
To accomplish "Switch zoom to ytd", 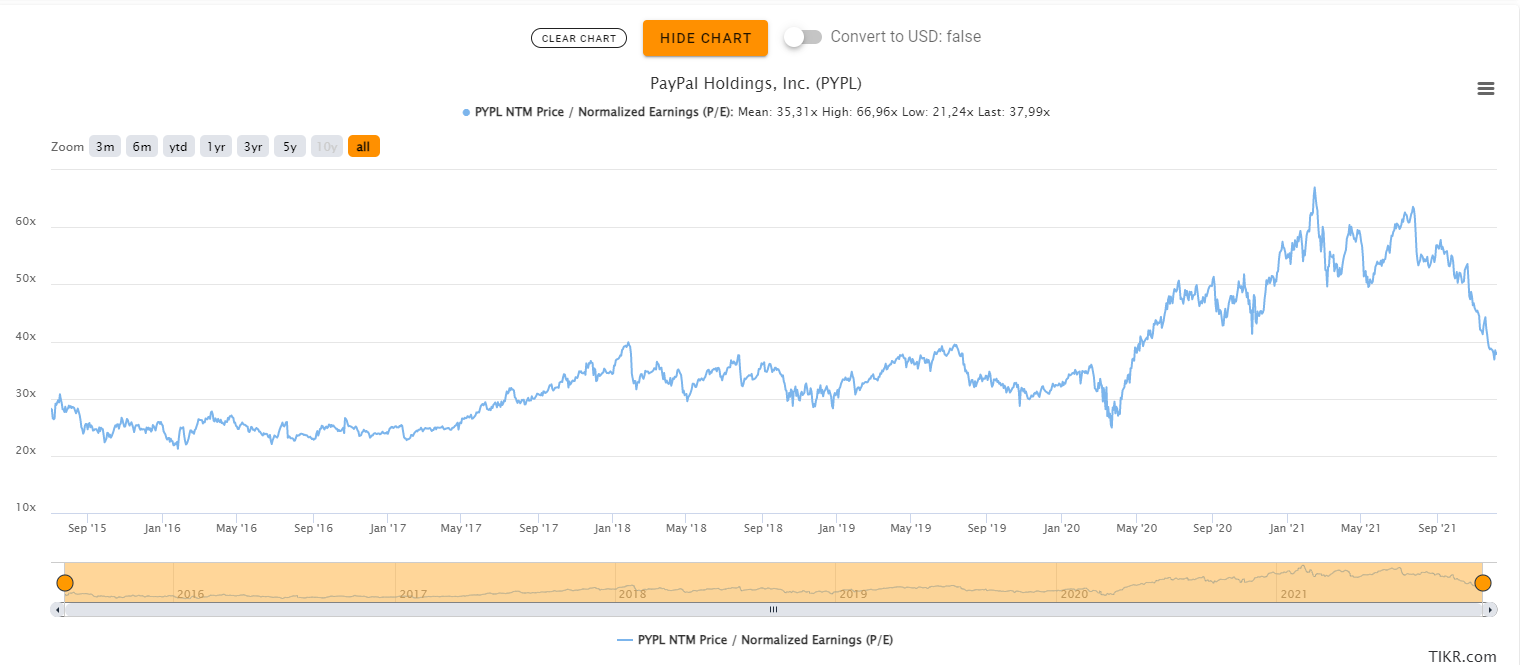I will (178, 147).
